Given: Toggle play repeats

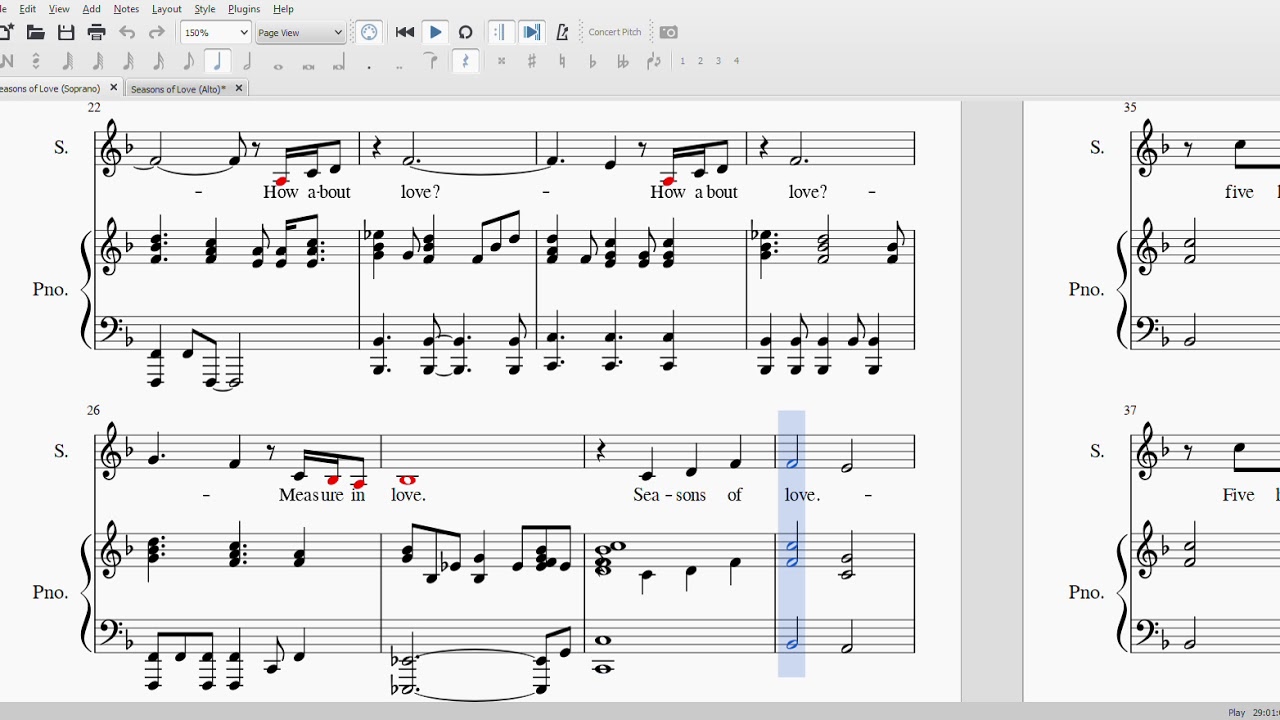Looking at the screenshot, I should (x=501, y=32).
